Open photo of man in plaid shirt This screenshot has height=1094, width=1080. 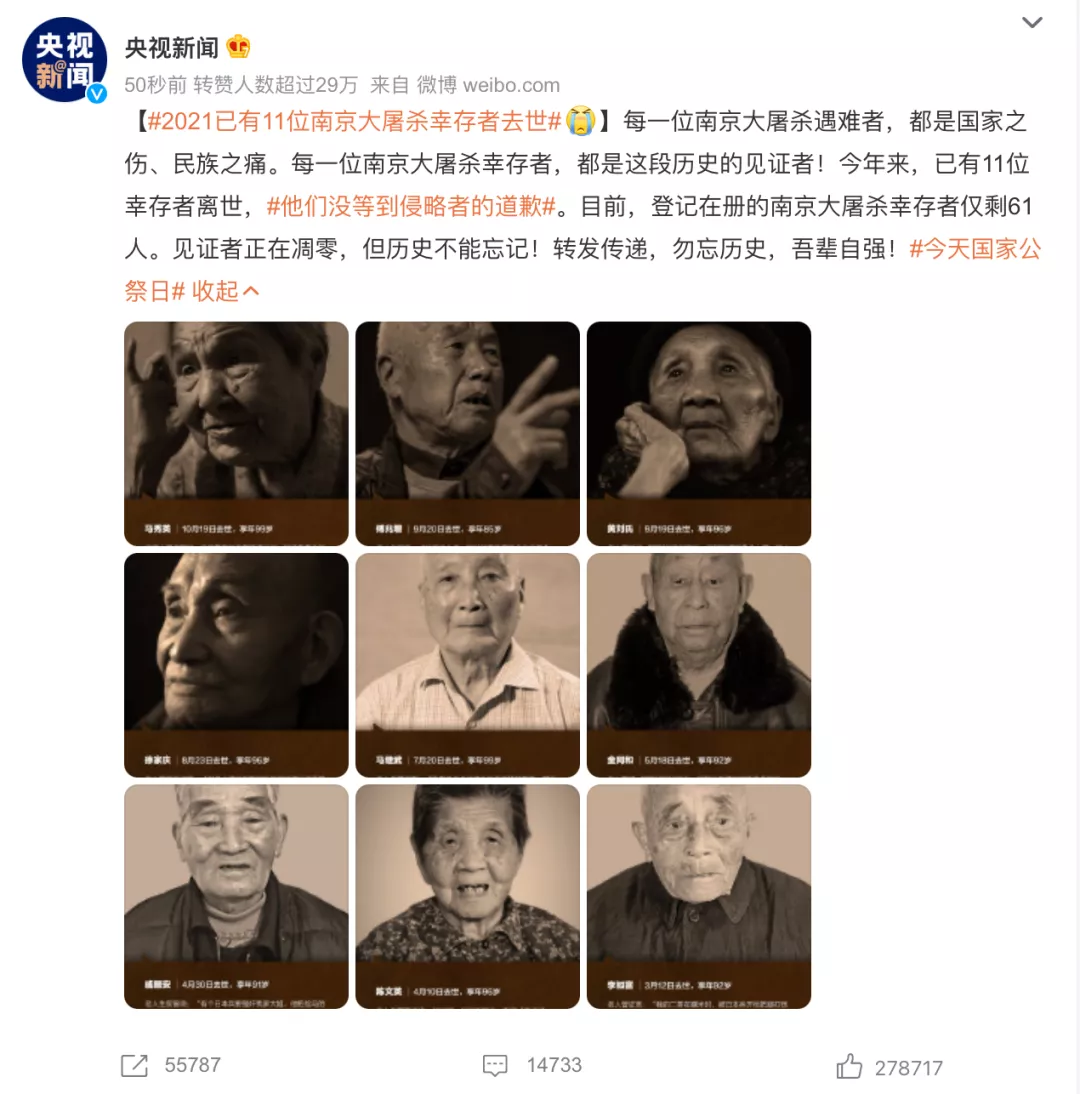[x=467, y=665]
